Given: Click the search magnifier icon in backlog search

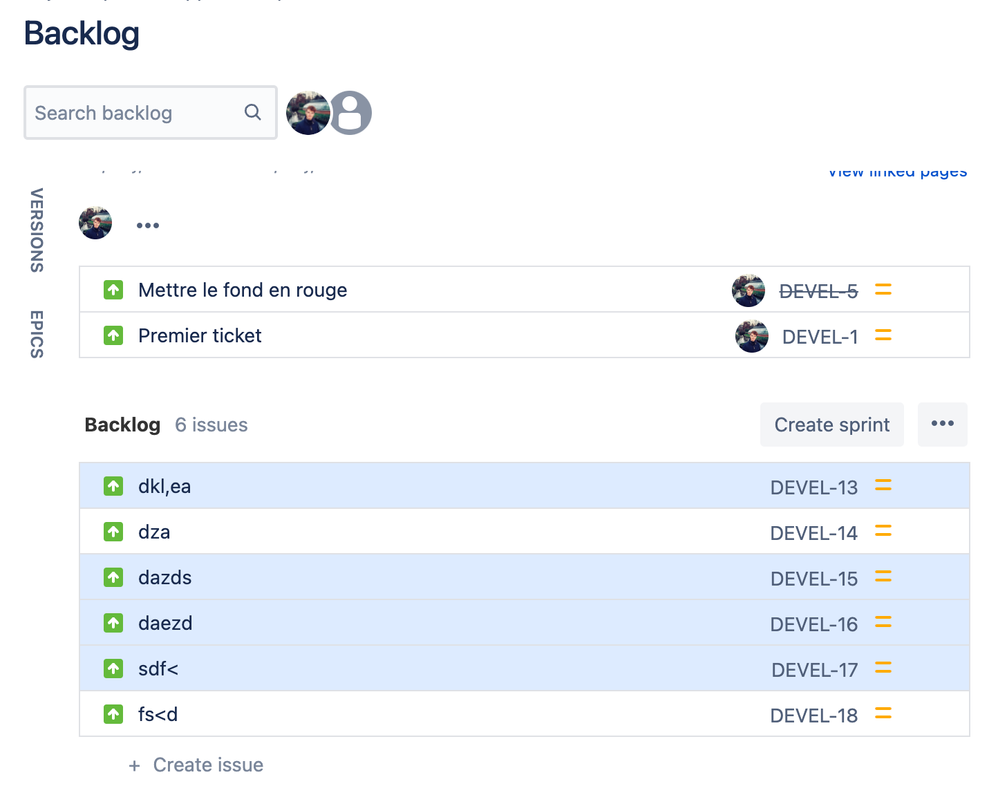Looking at the screenshot, I should pos(253,113).
